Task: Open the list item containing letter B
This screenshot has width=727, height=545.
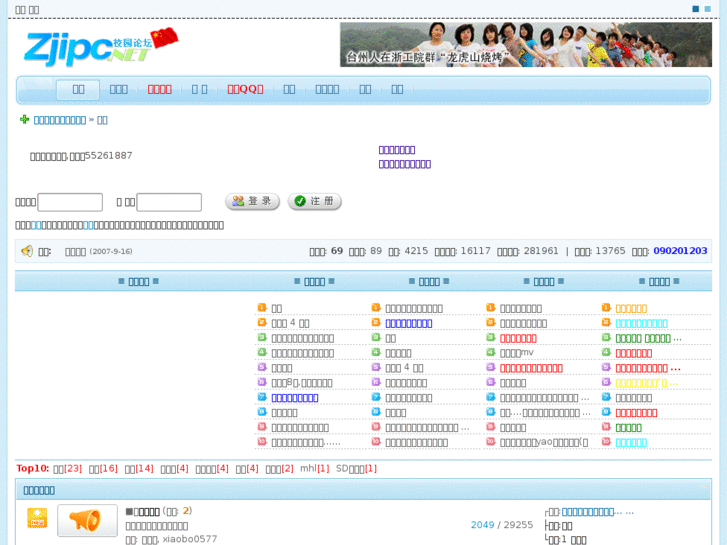Action: [x=302, y=383]
